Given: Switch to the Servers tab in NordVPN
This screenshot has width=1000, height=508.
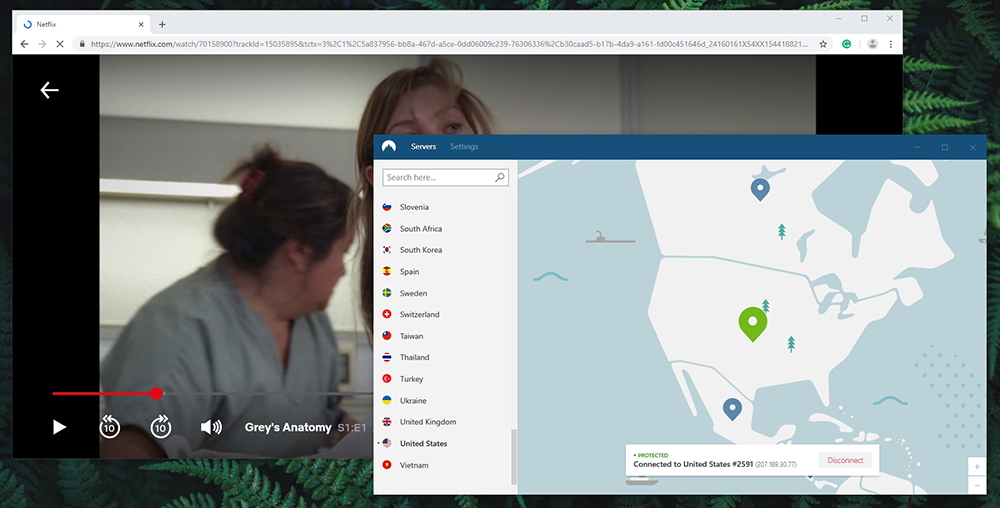Looking at the screenshot, I should click(423, 147).
